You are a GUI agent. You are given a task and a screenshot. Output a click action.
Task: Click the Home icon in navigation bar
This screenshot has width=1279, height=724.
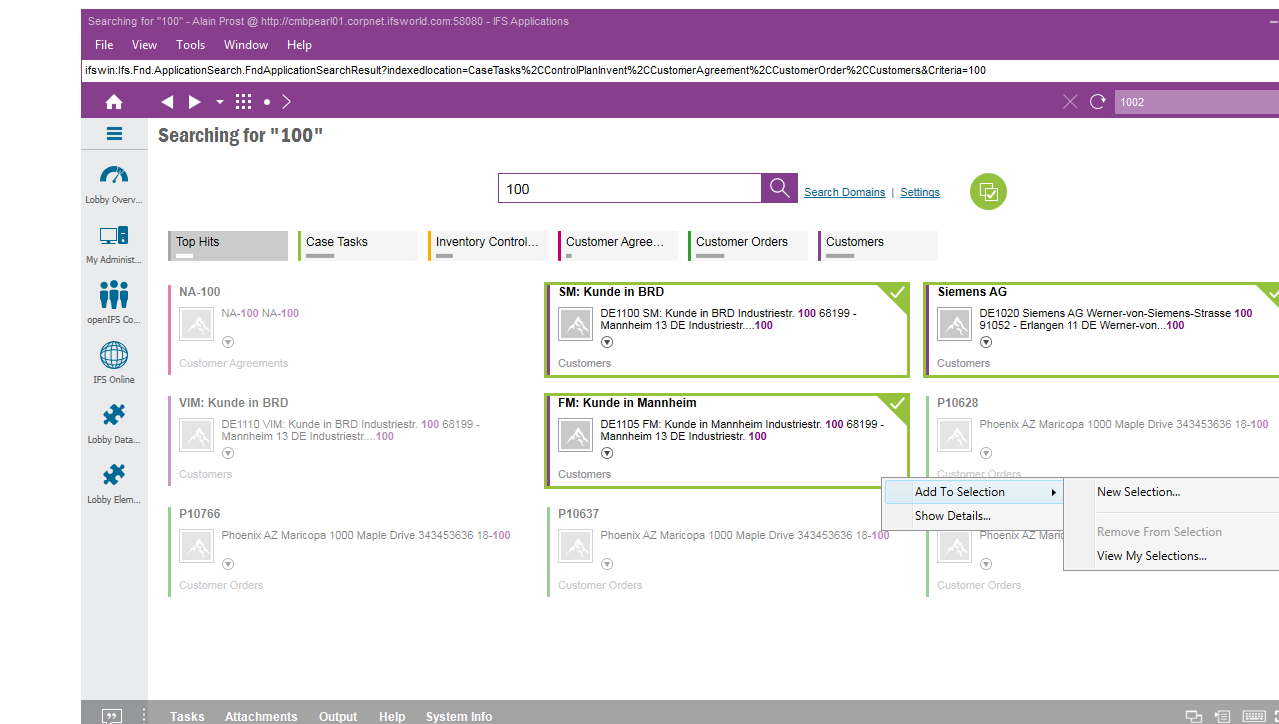tap(114, 102)
